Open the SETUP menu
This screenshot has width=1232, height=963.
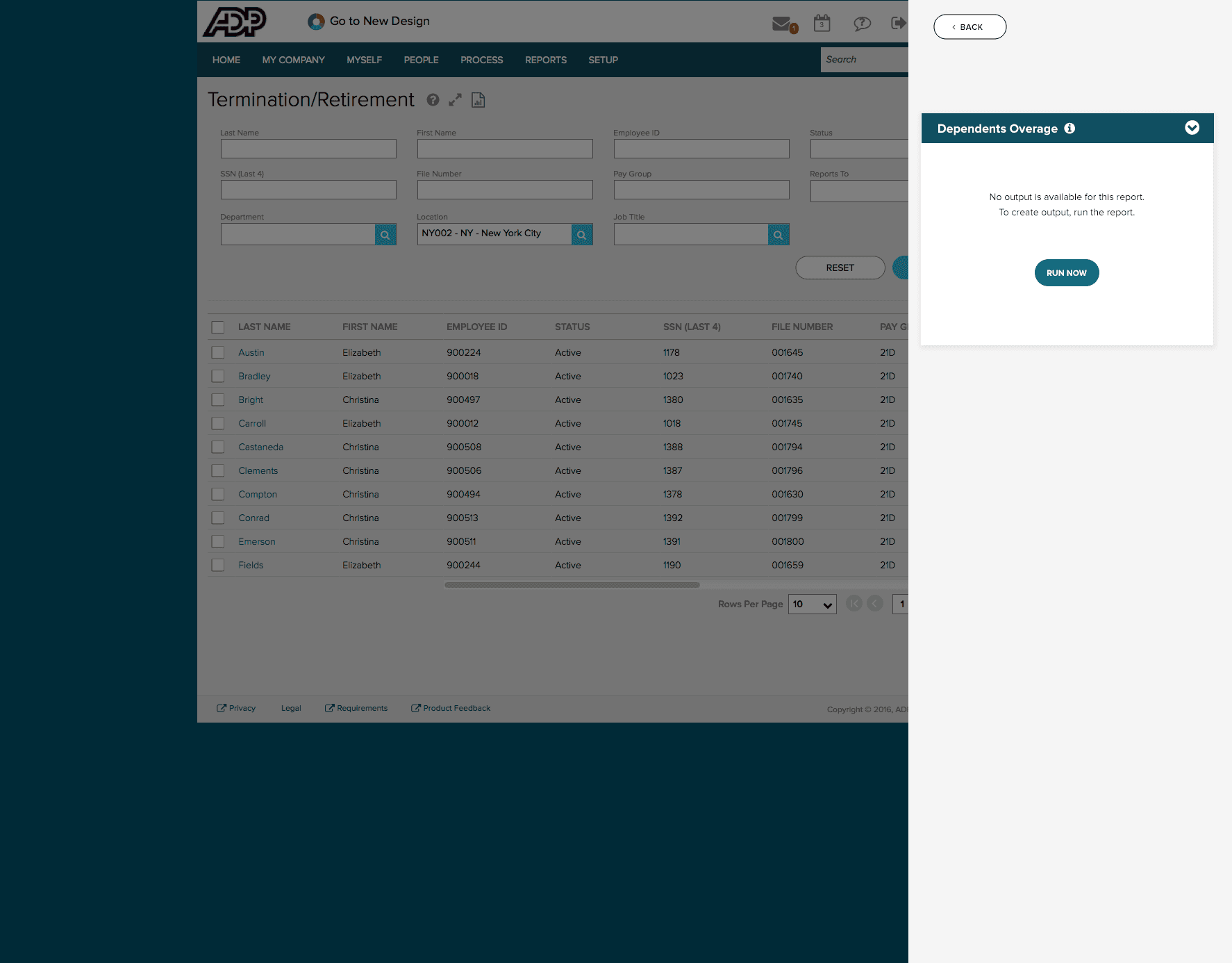tap(603, 60)
